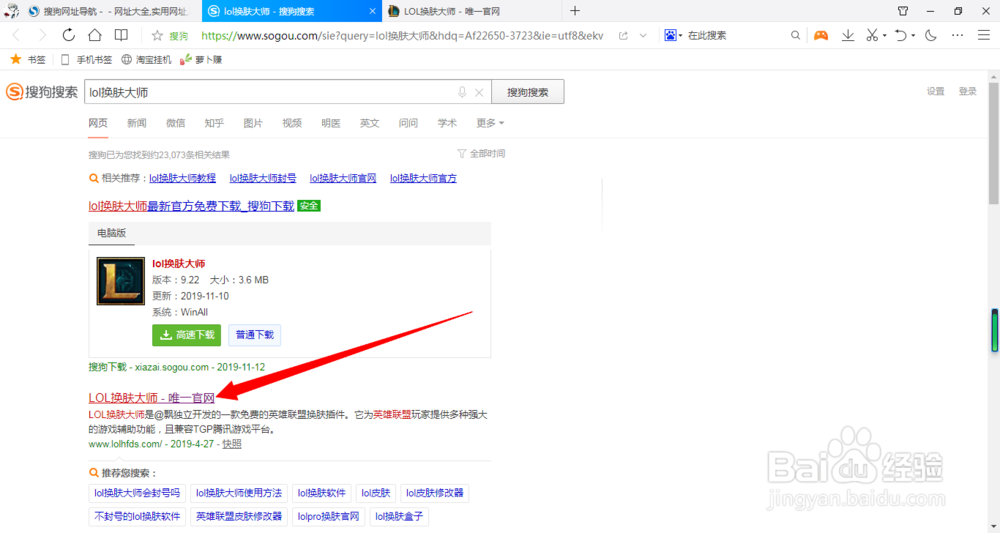The height and width of the screenshot is (533, 1000).
Task: Click the scissors screenshot tool
Action: coord(872,36)
